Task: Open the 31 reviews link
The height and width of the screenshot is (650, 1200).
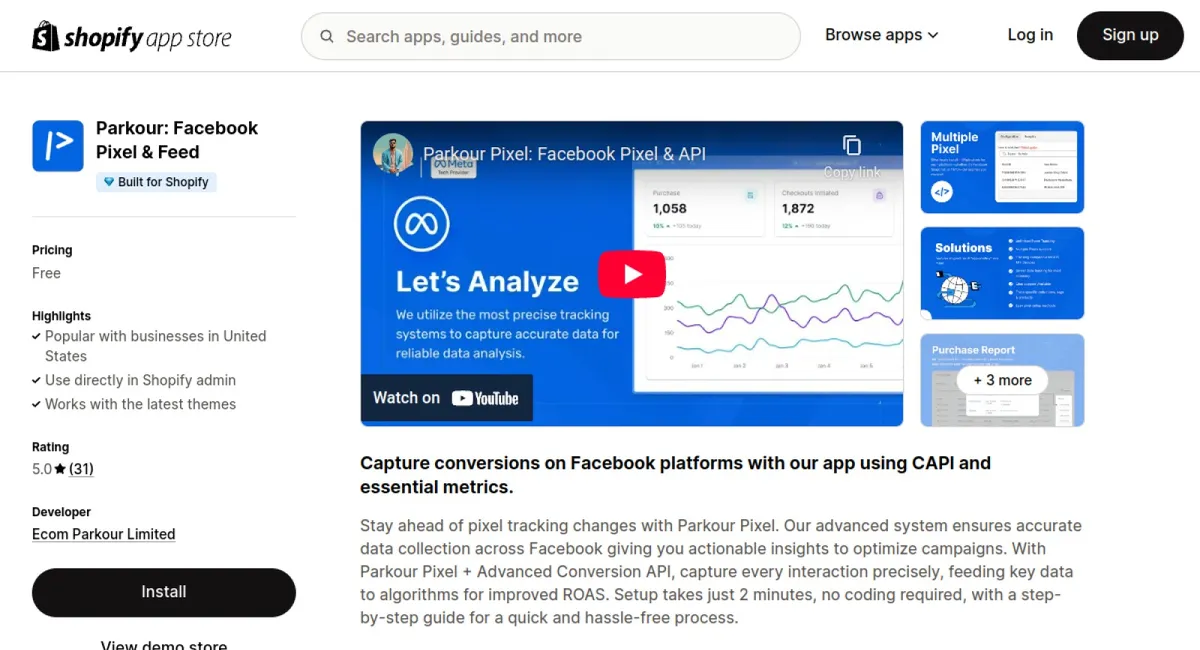Action: (81, 469)
